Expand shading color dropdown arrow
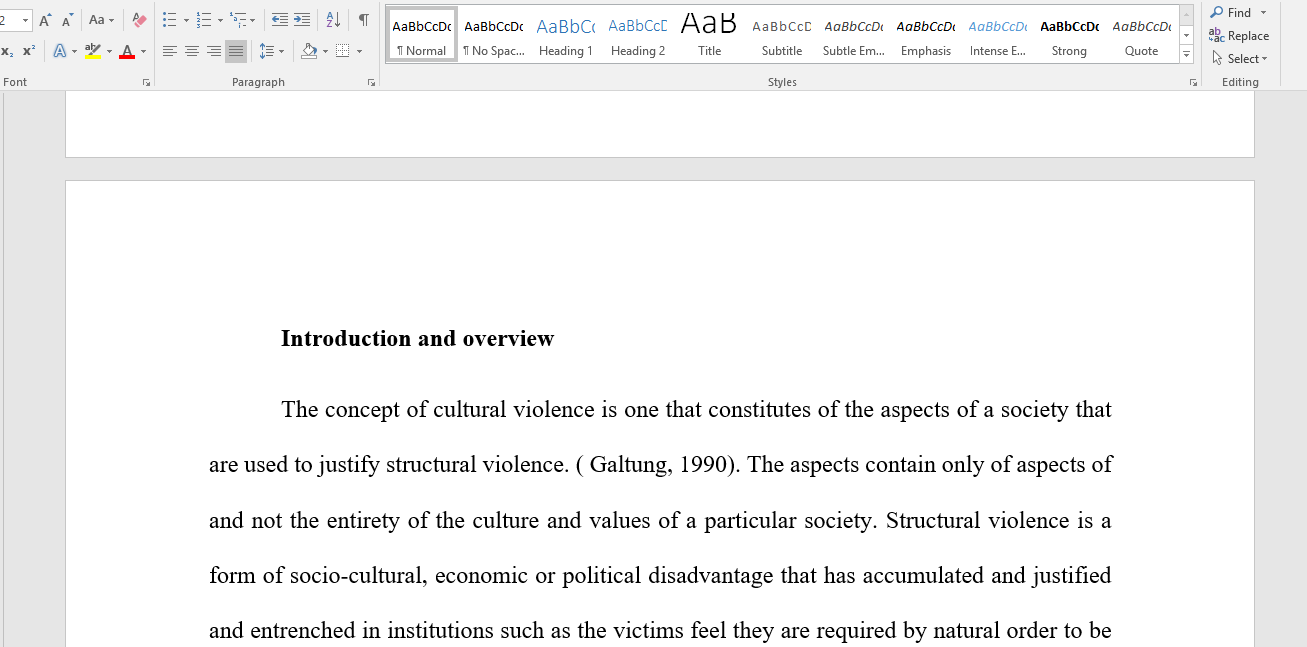The width and height of the screenshot is (1307, 647). [x=324, y=51]
